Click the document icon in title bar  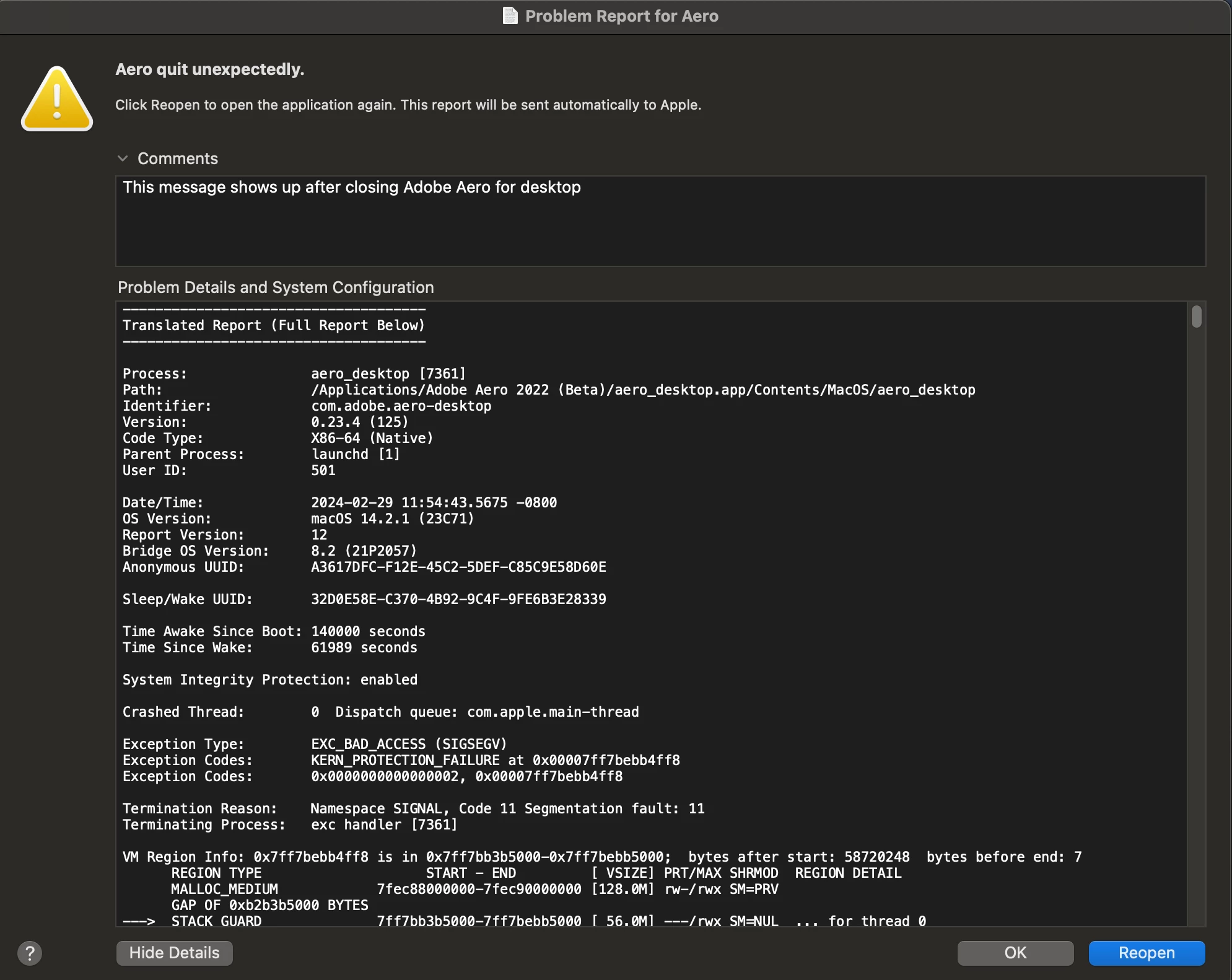[510, 16]
